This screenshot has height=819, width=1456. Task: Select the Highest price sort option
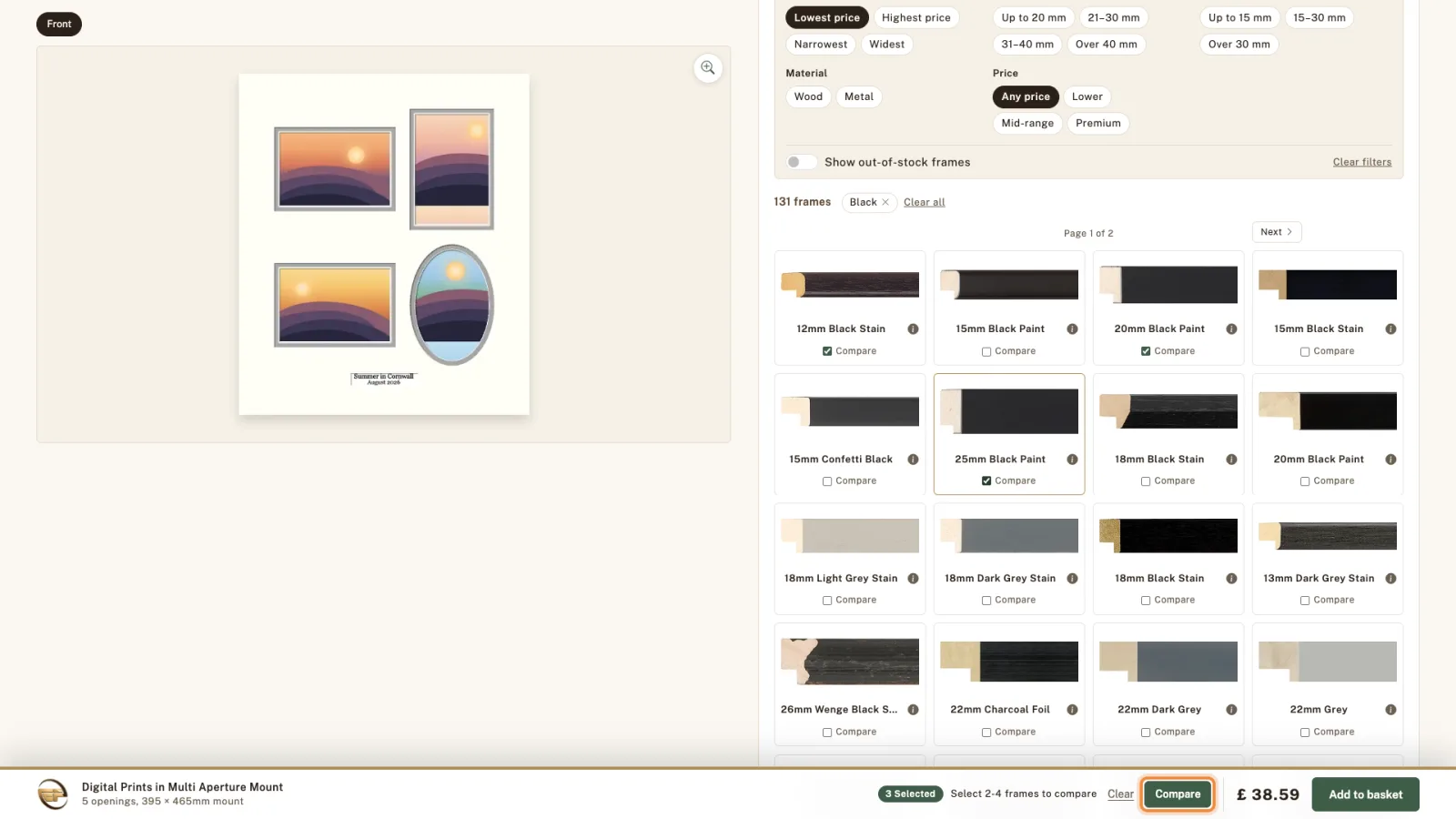(x=915, y=17)
